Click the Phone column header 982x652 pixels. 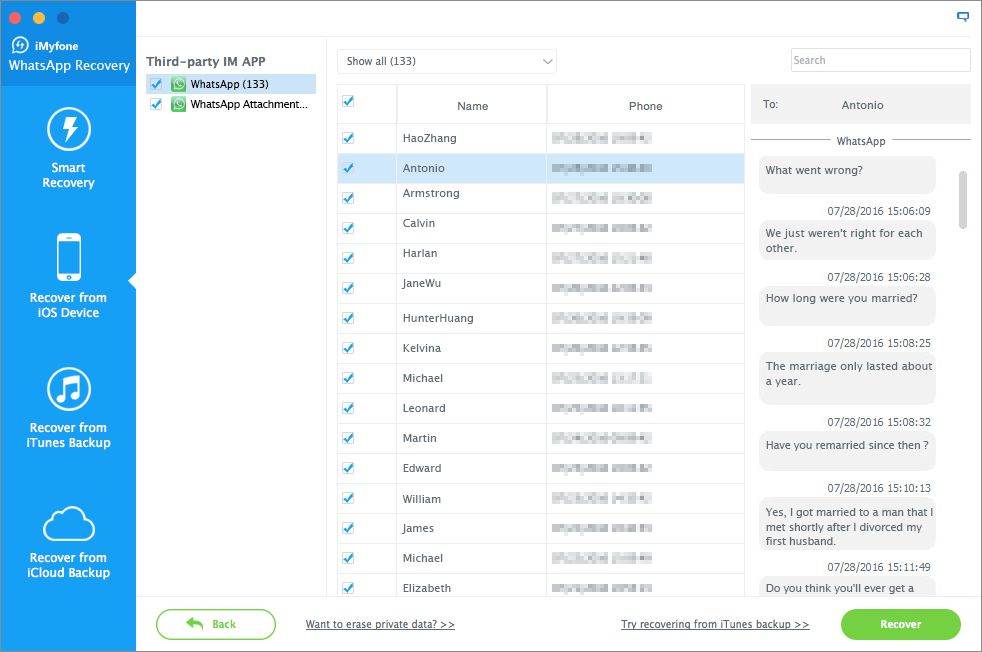tap(646, 106)
